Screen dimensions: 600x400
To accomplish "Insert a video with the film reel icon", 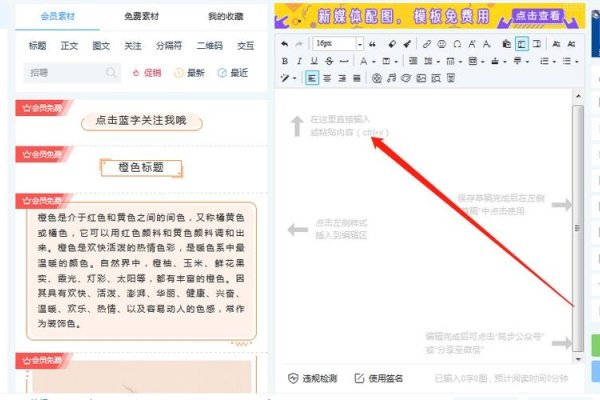I will coord(377,78).
